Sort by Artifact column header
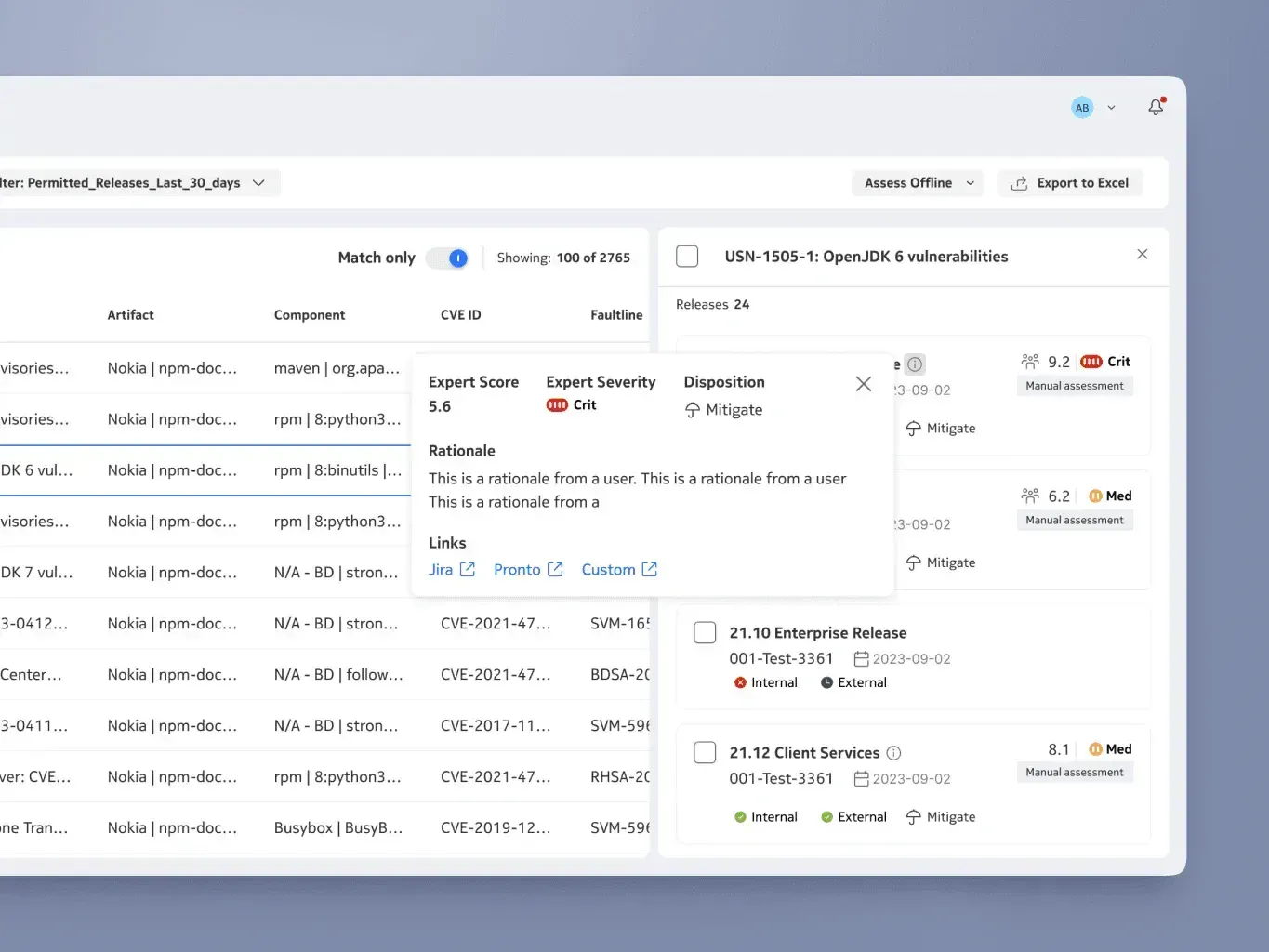Screen dimensions: 1269x952 130,315
